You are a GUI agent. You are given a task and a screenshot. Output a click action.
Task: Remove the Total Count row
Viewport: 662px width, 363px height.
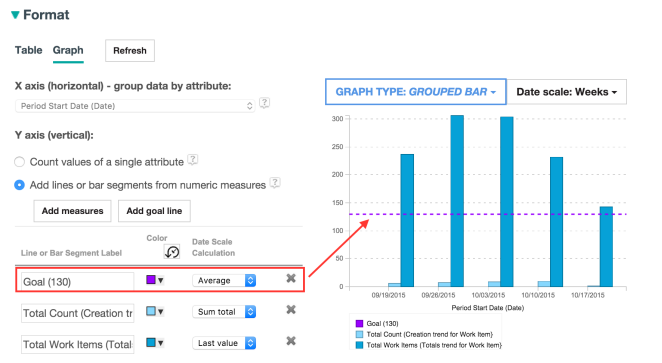tap(291, 309)
